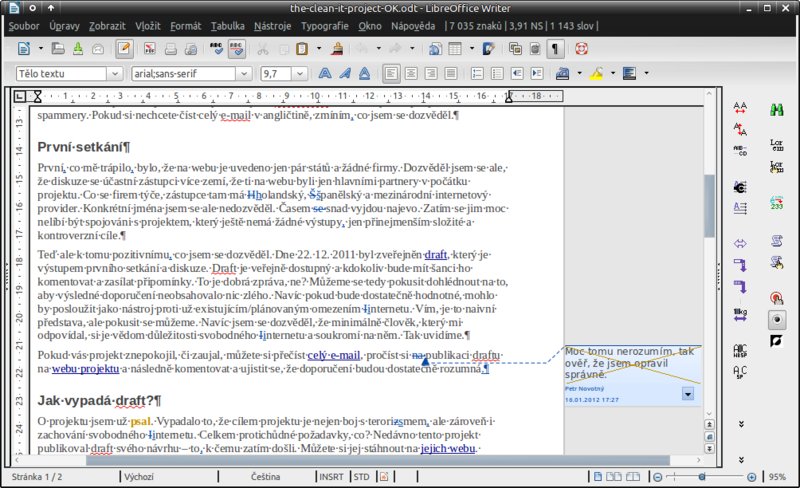The width and height of the screenshot is (800, 488).
Task: Toggle bulleted list icon
Action: 497,74
